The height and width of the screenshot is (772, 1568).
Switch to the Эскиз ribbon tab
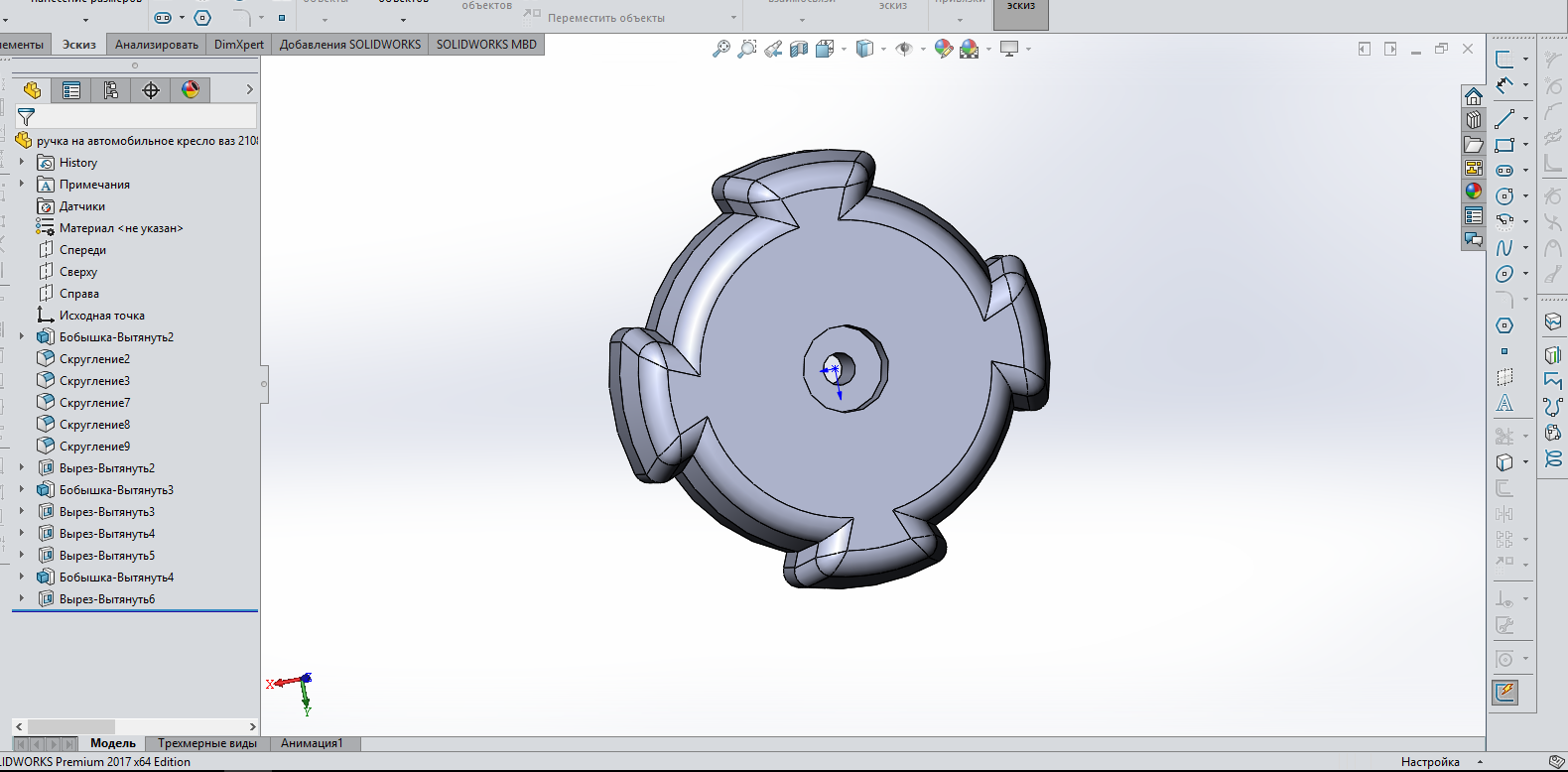tap(79, 45)
